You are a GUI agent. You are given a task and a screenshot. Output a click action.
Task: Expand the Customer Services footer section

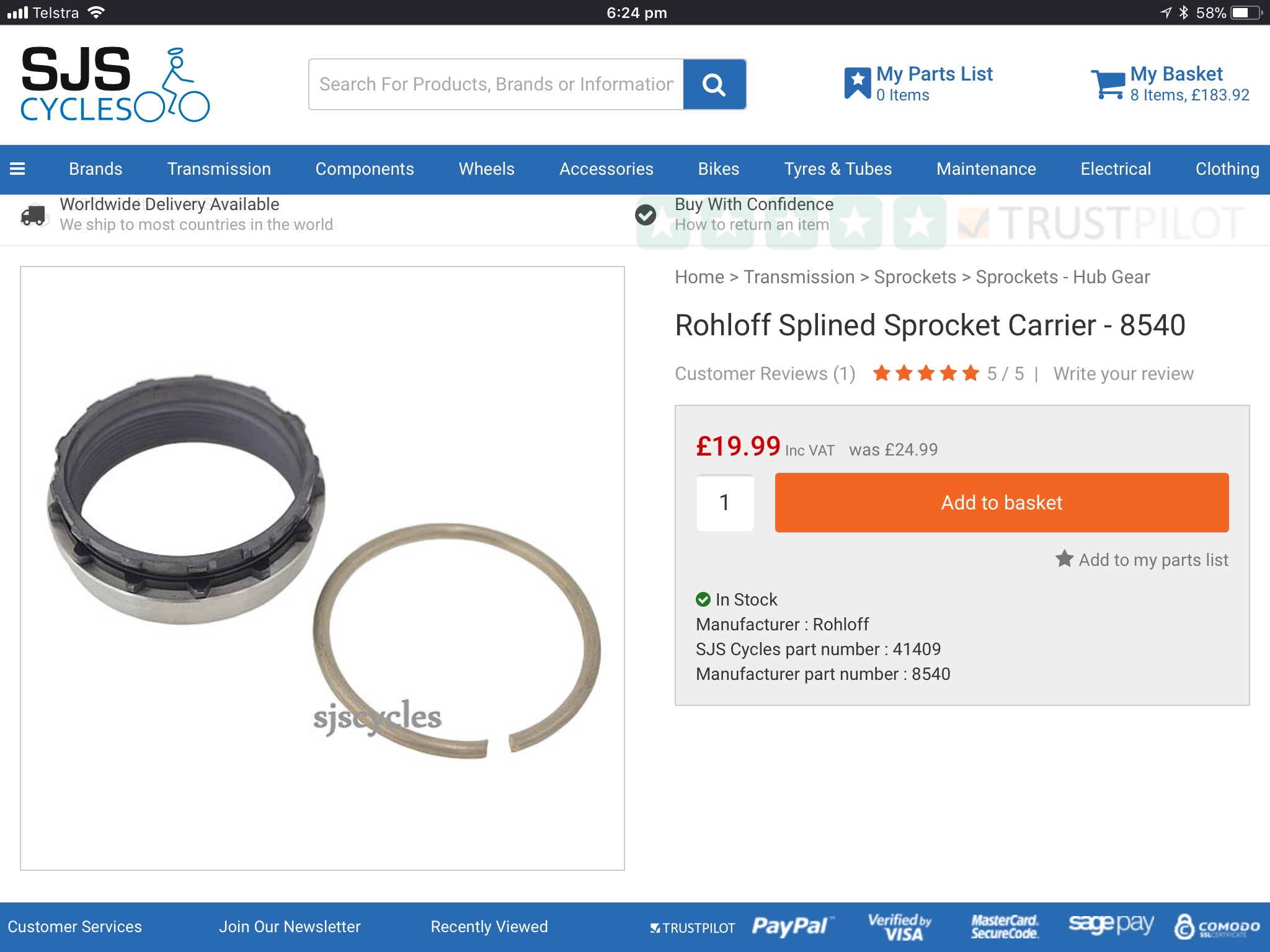coord(74,927)
